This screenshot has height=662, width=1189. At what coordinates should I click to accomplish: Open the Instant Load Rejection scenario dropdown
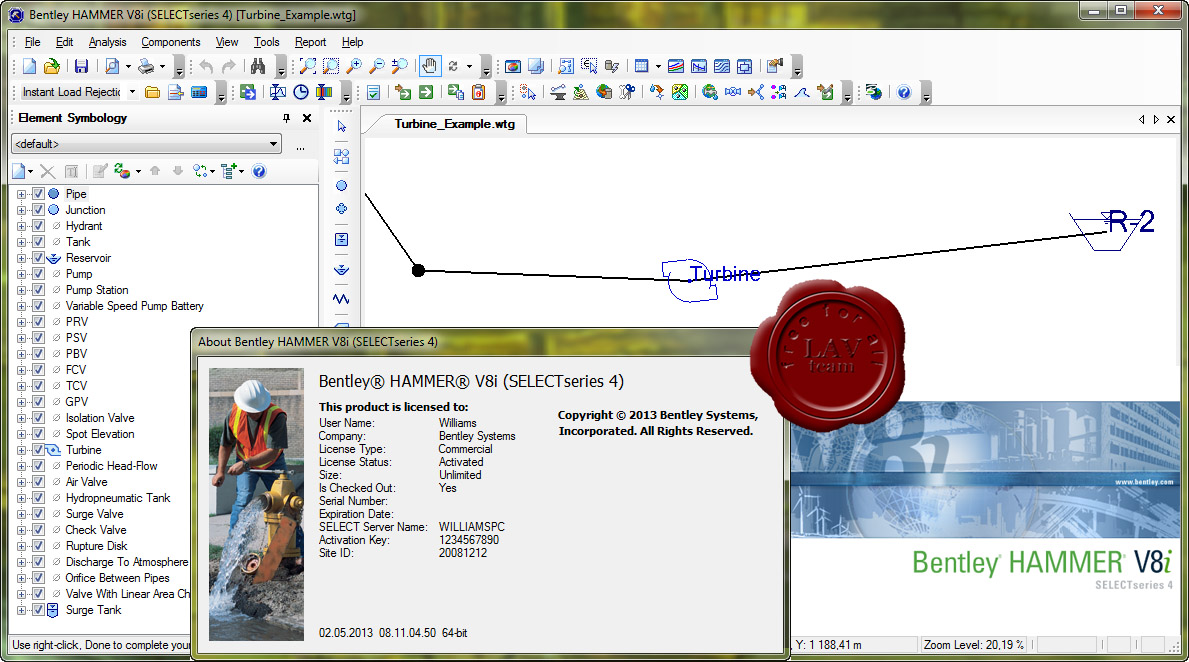tap(132, 93)
